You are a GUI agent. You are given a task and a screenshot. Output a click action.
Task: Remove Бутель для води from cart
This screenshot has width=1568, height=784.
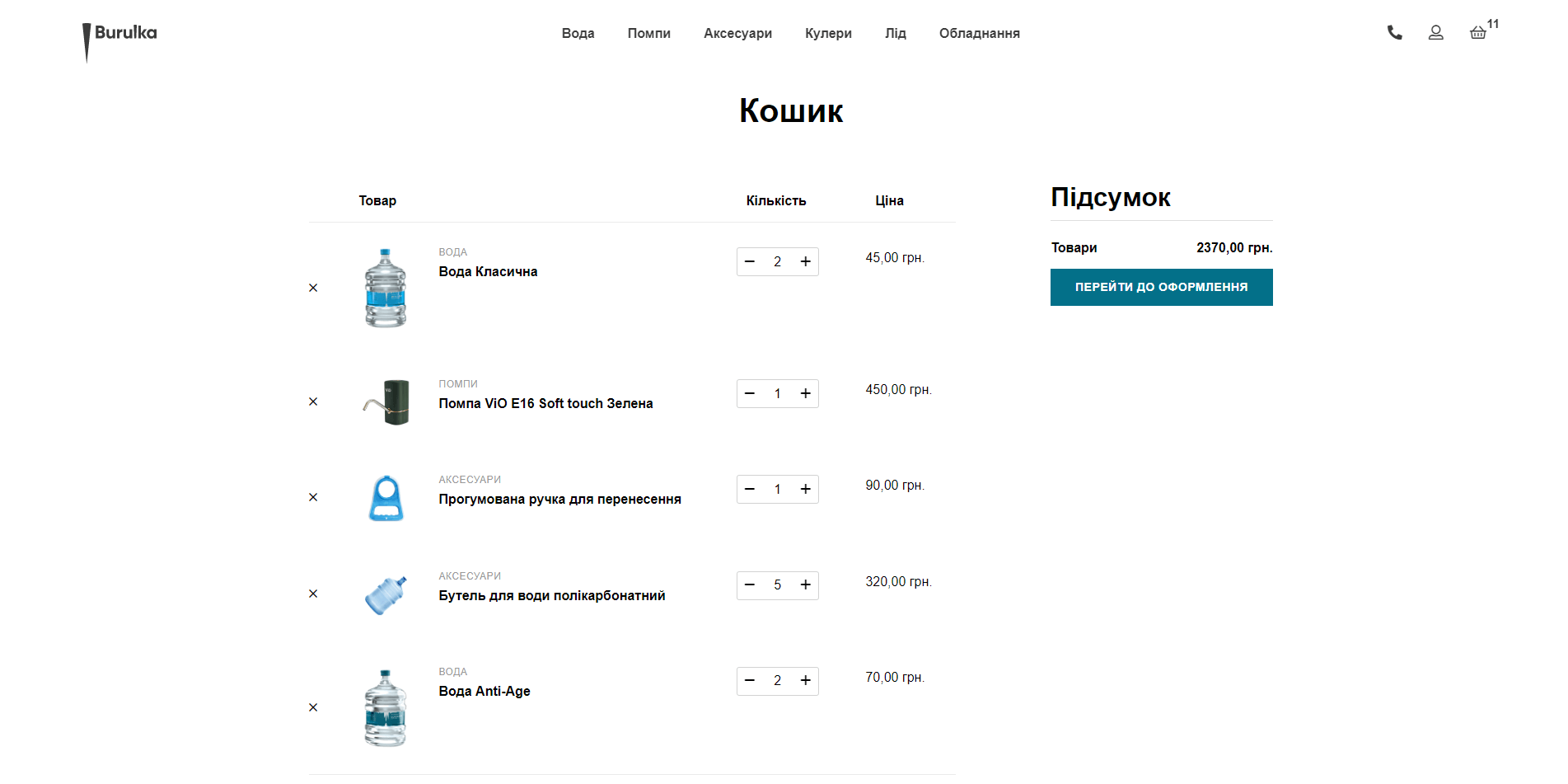pos(313,594)
